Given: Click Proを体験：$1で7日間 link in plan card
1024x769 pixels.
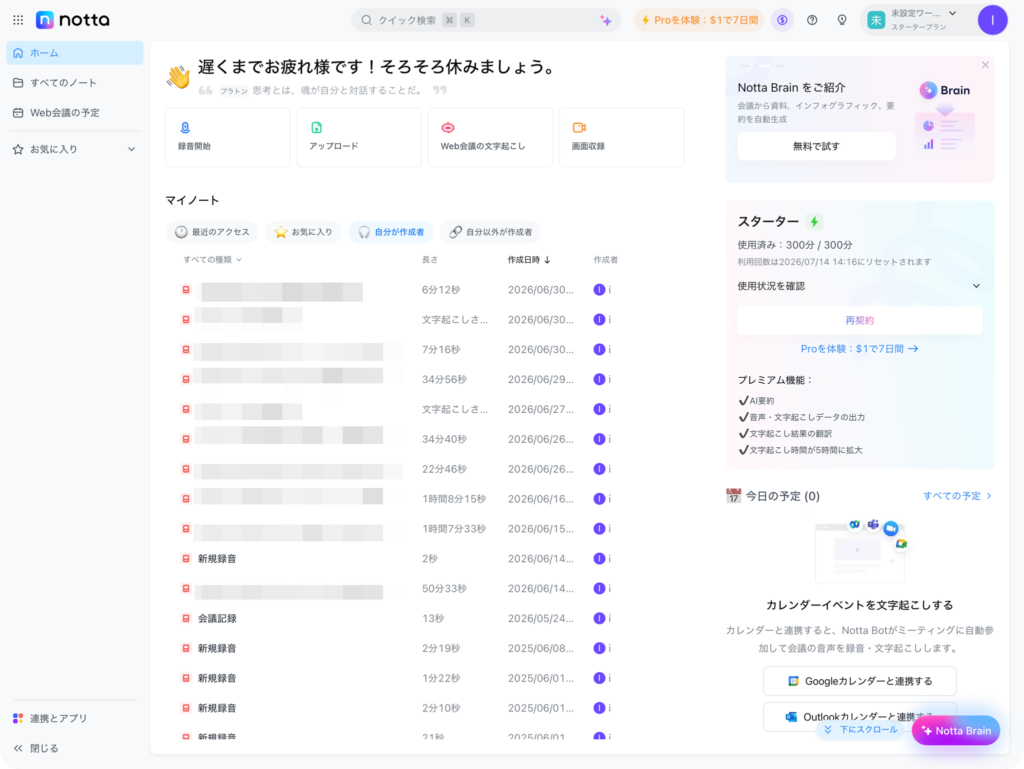Looking at the screenshot, I should [859, 349].
